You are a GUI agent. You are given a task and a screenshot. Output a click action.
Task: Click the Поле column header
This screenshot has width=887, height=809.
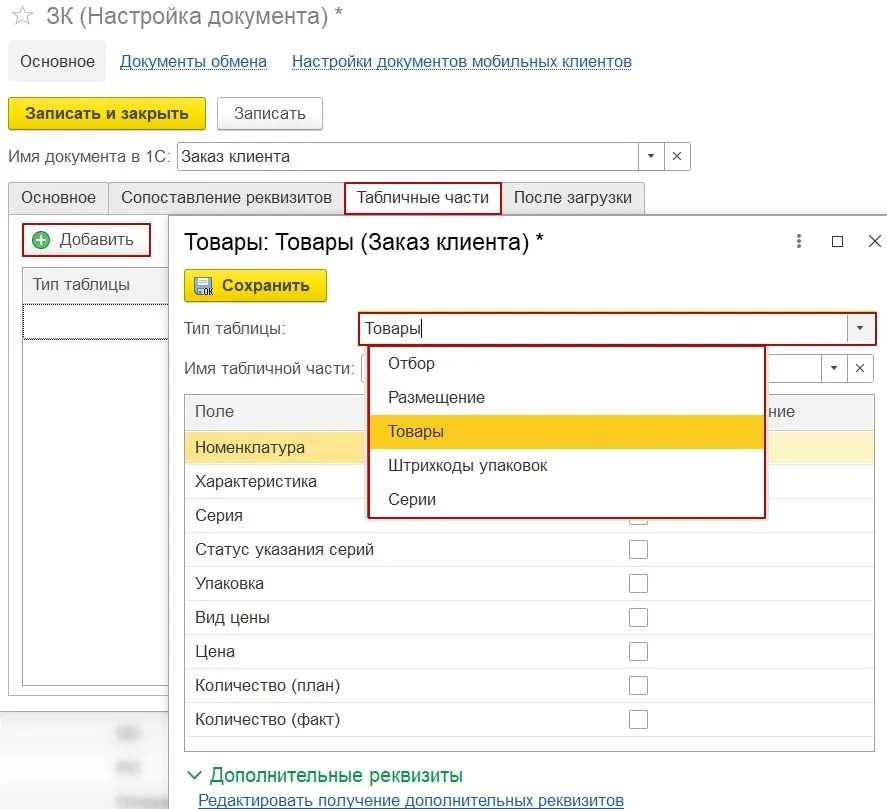(276, 411)
